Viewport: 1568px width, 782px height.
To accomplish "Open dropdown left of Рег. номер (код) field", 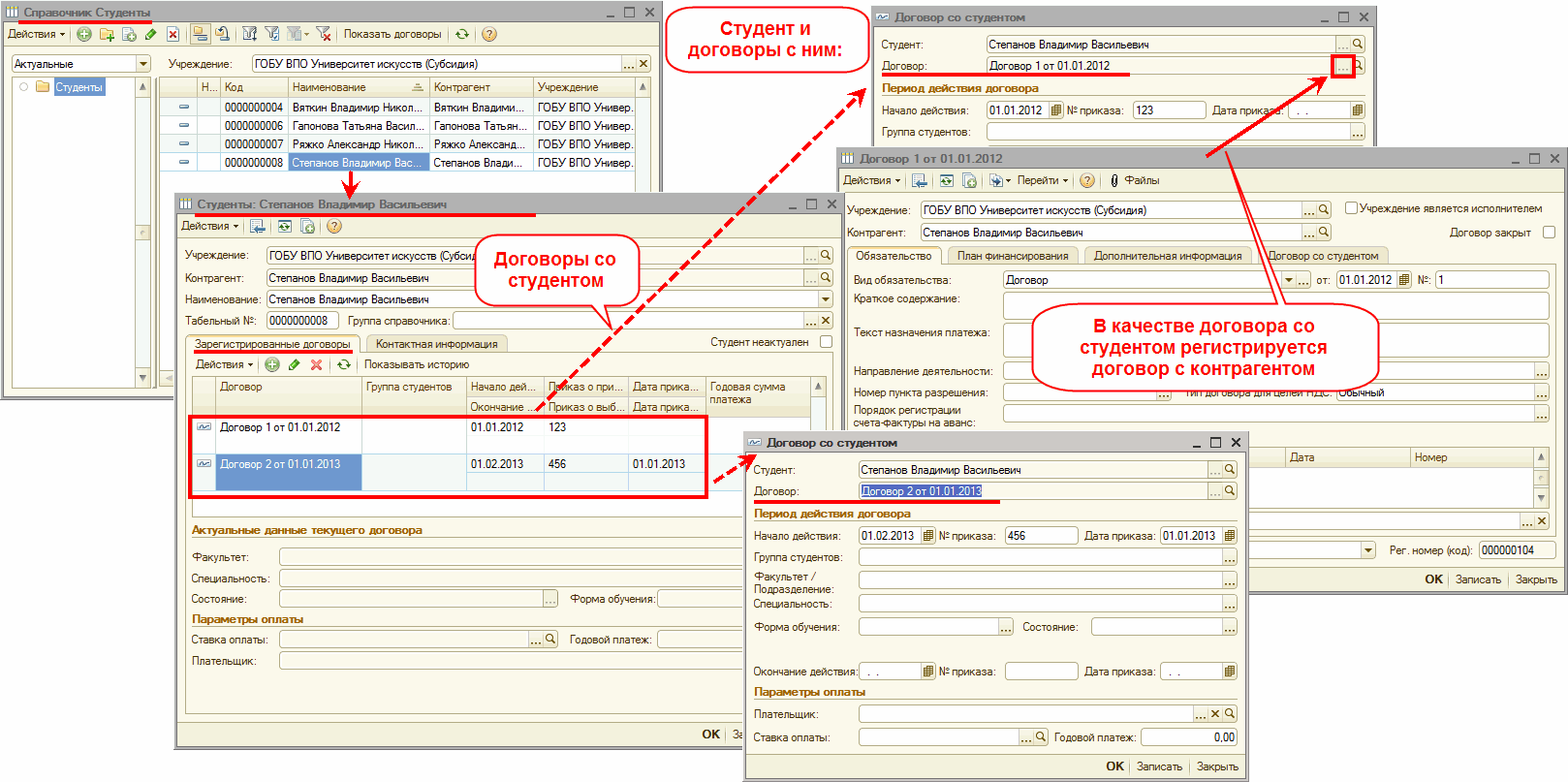I will coord(1368,550).
